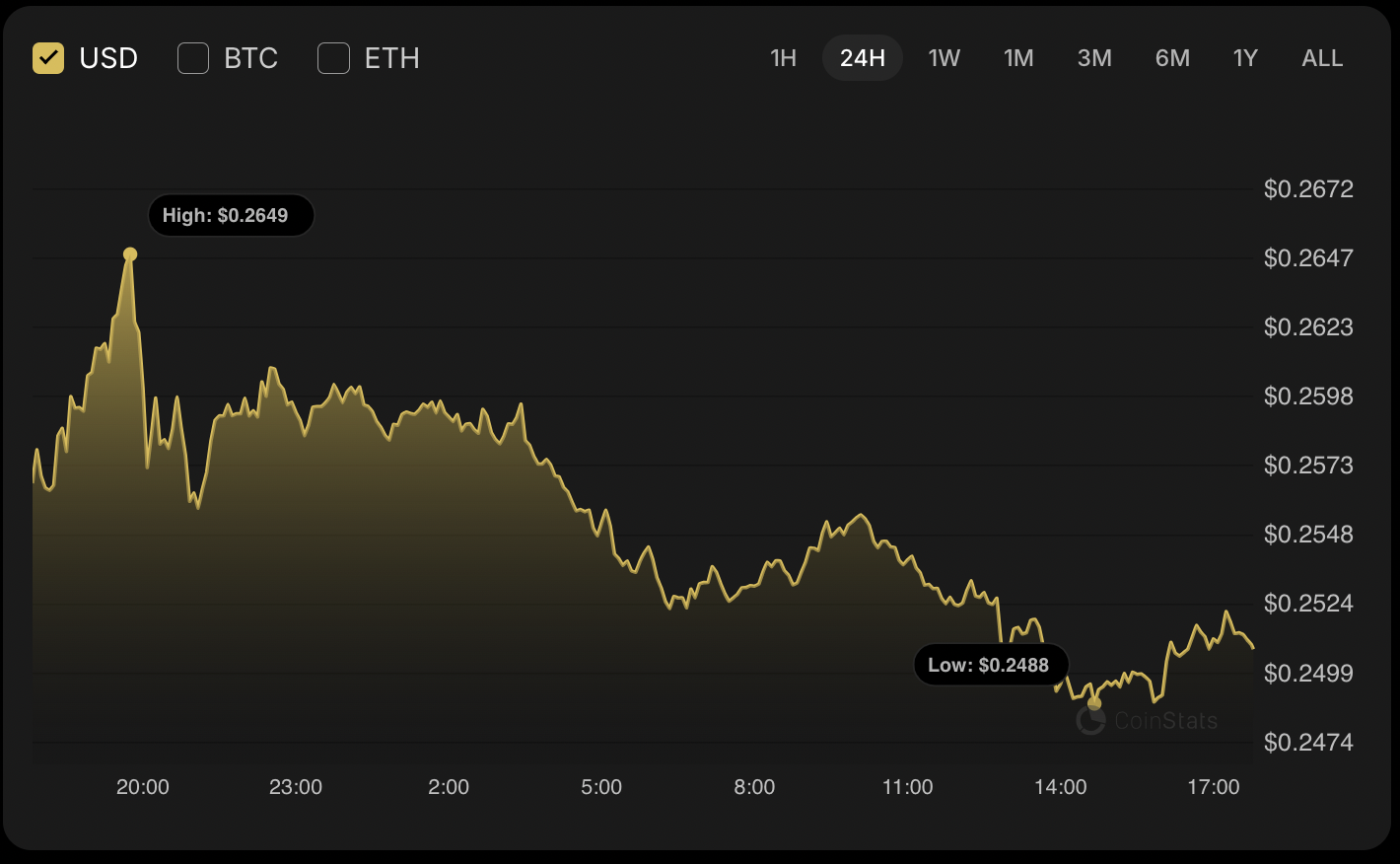Click the CoinStats watermark logo icon
1400x864 pixels.
tap(1090, 721)
